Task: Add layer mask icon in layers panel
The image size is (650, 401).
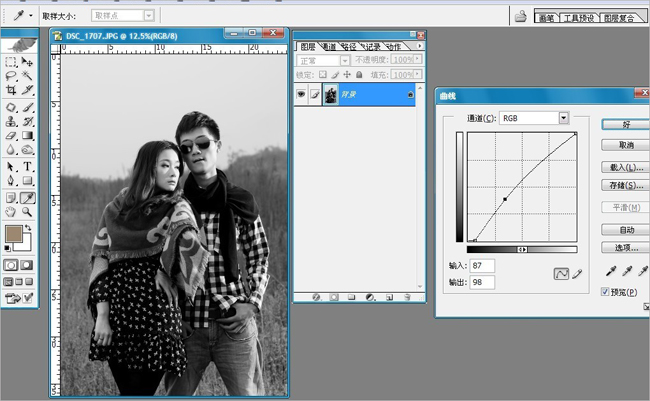Action: tap(334, 297)
